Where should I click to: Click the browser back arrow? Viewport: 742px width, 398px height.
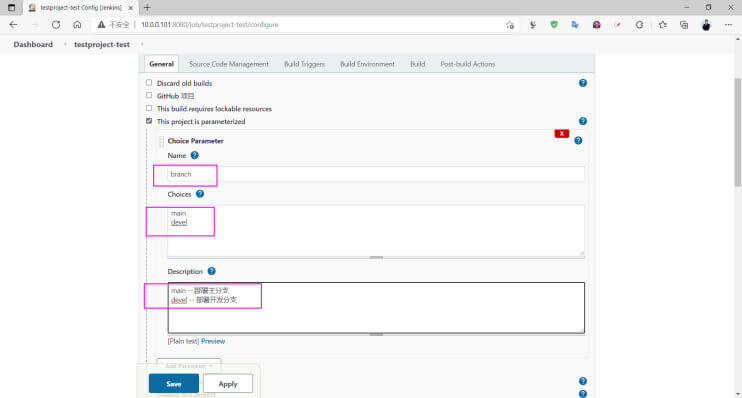tap(13, 25)
